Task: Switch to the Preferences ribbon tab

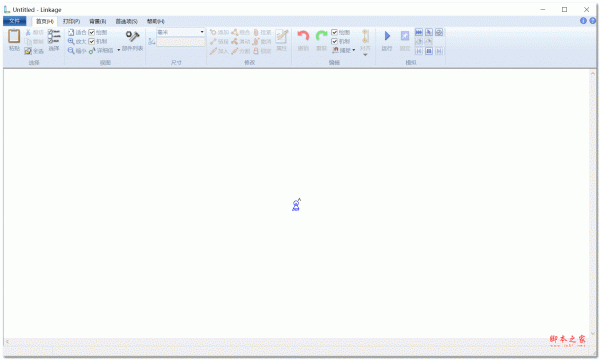Action: click(127, 21)
